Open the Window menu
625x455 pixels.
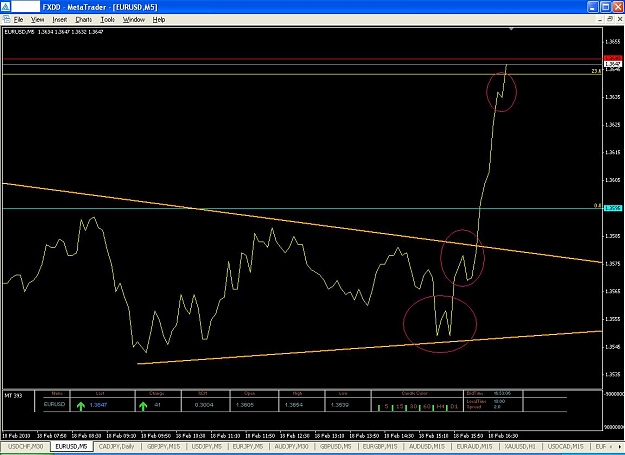[134, 20]
